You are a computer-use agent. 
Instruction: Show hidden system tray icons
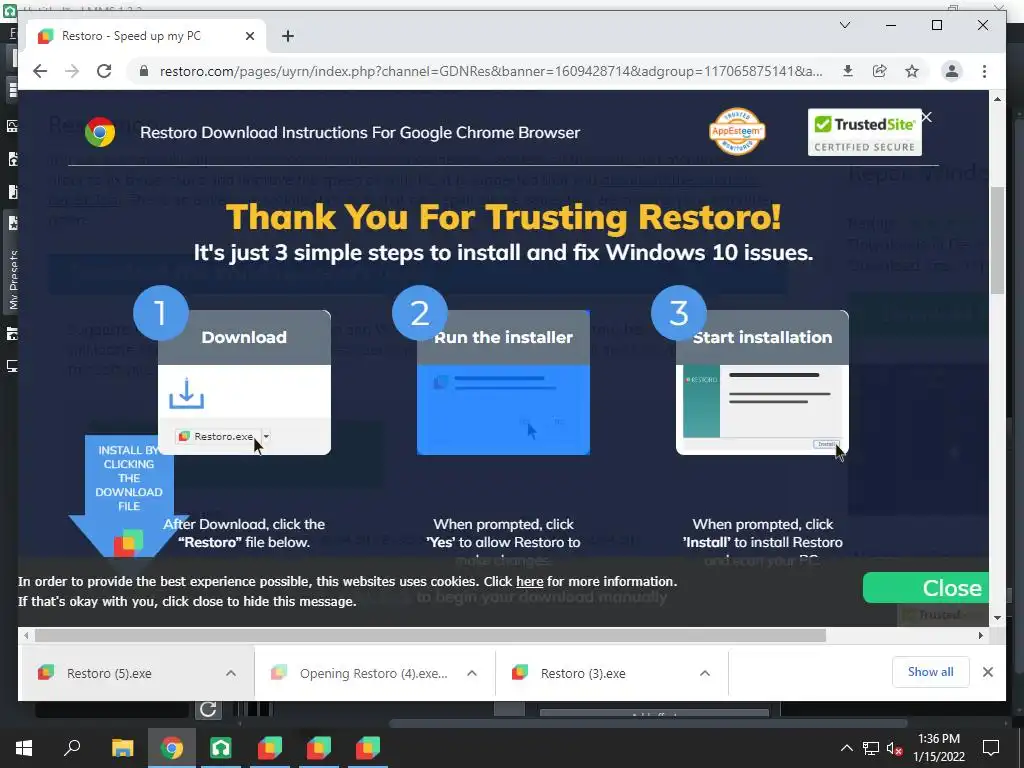(x=846, y=748)
